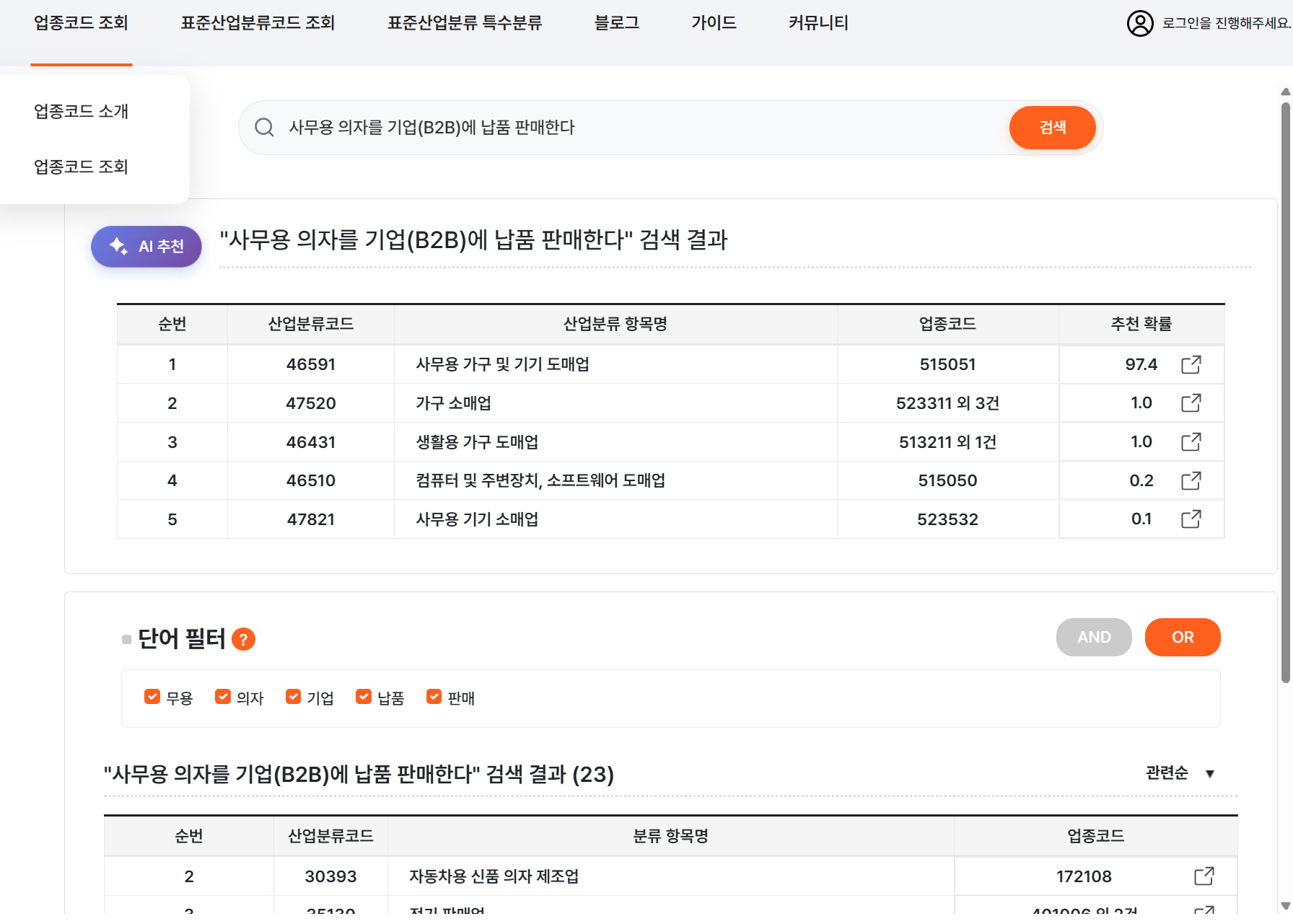This screenshot has height=924, width=1293.
Task: Click the AI 추천 sparkle badge
Action: point(146,246)
